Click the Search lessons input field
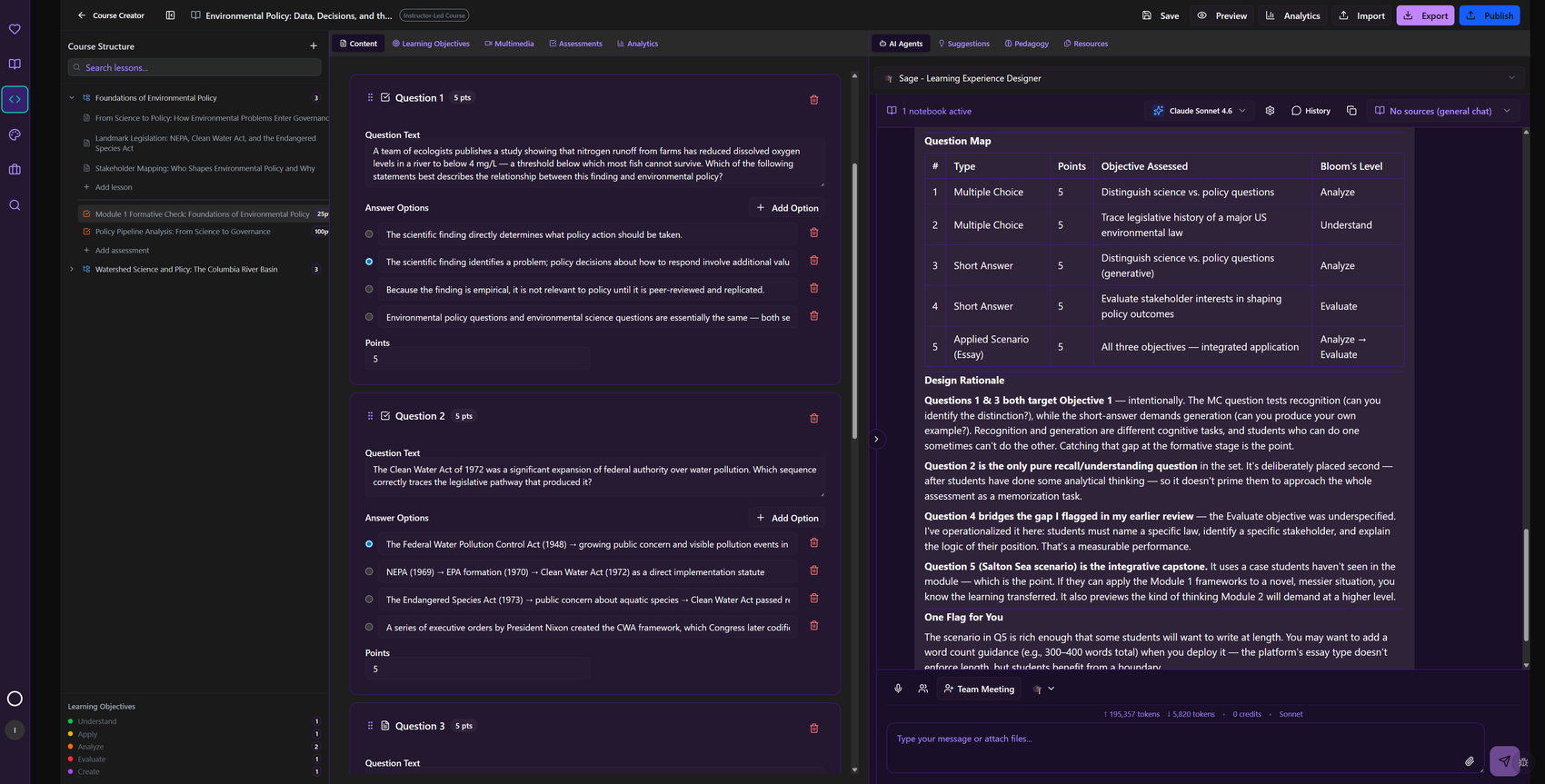 [x=194, y=67]
